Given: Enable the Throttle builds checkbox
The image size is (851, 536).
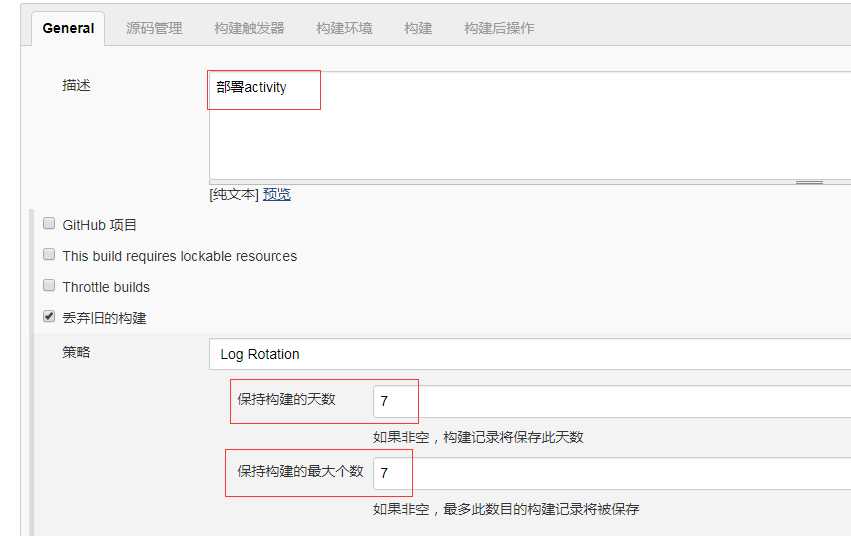Looking at the screenshot, I should [49, 285].
